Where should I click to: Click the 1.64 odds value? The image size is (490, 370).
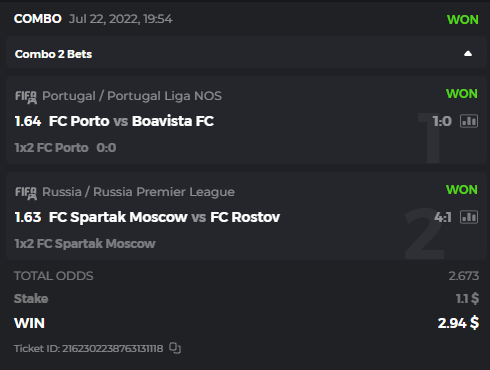[x=28, y=121]
